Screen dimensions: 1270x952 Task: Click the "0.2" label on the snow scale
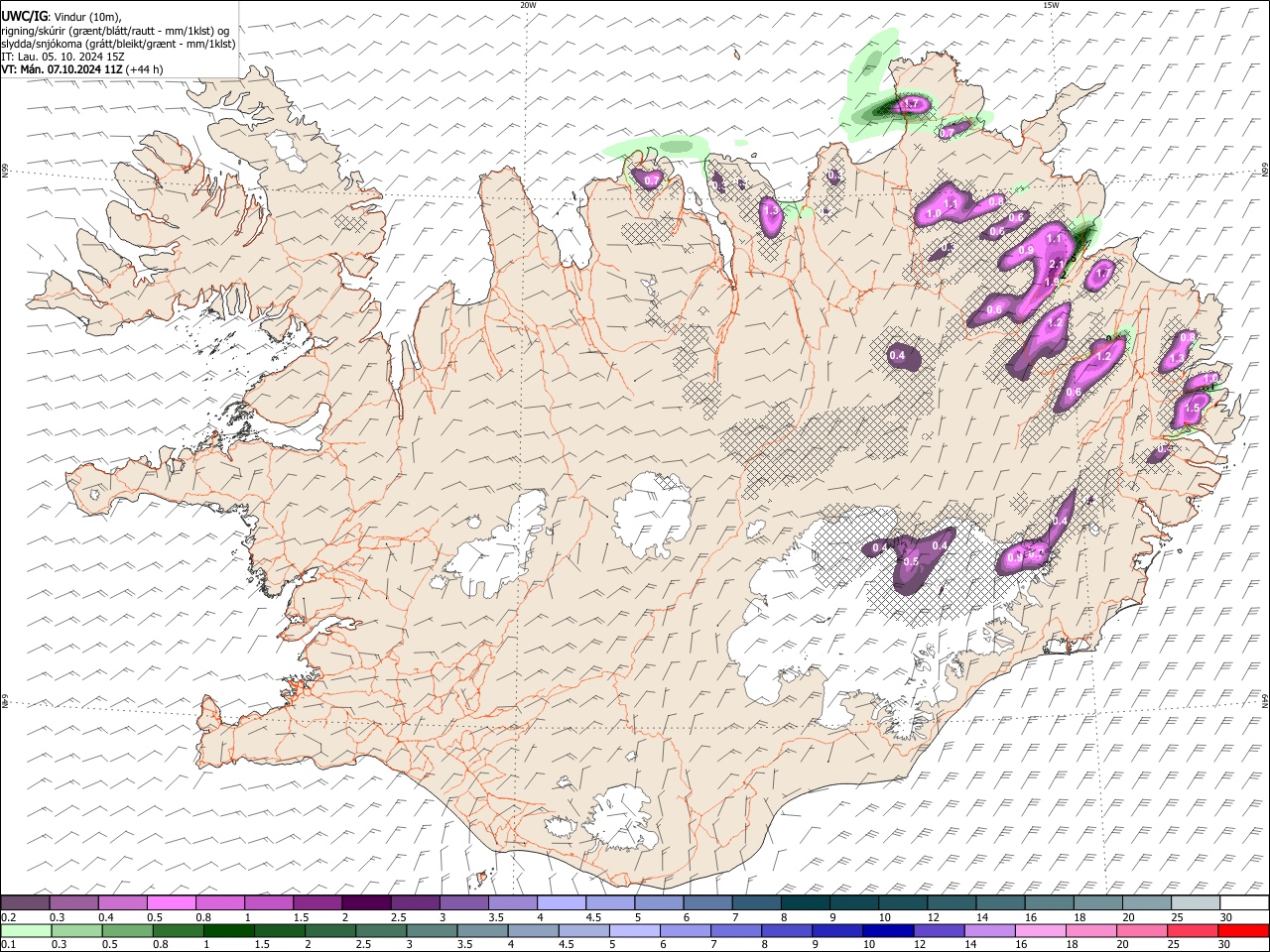click(x=8, y=917)
